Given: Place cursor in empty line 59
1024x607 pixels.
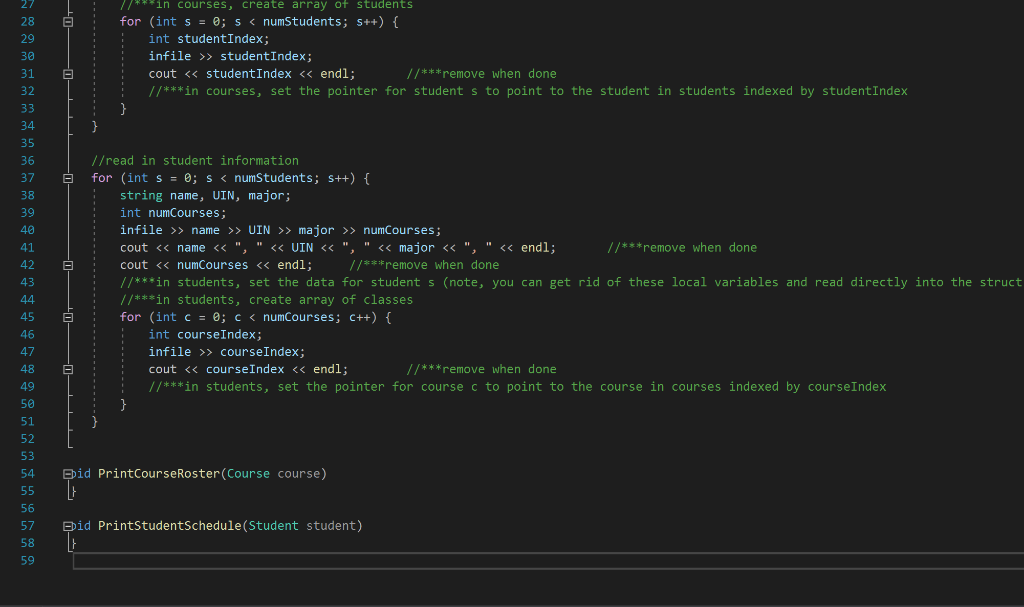Looking at the screenshot, I should coord(549,561).
